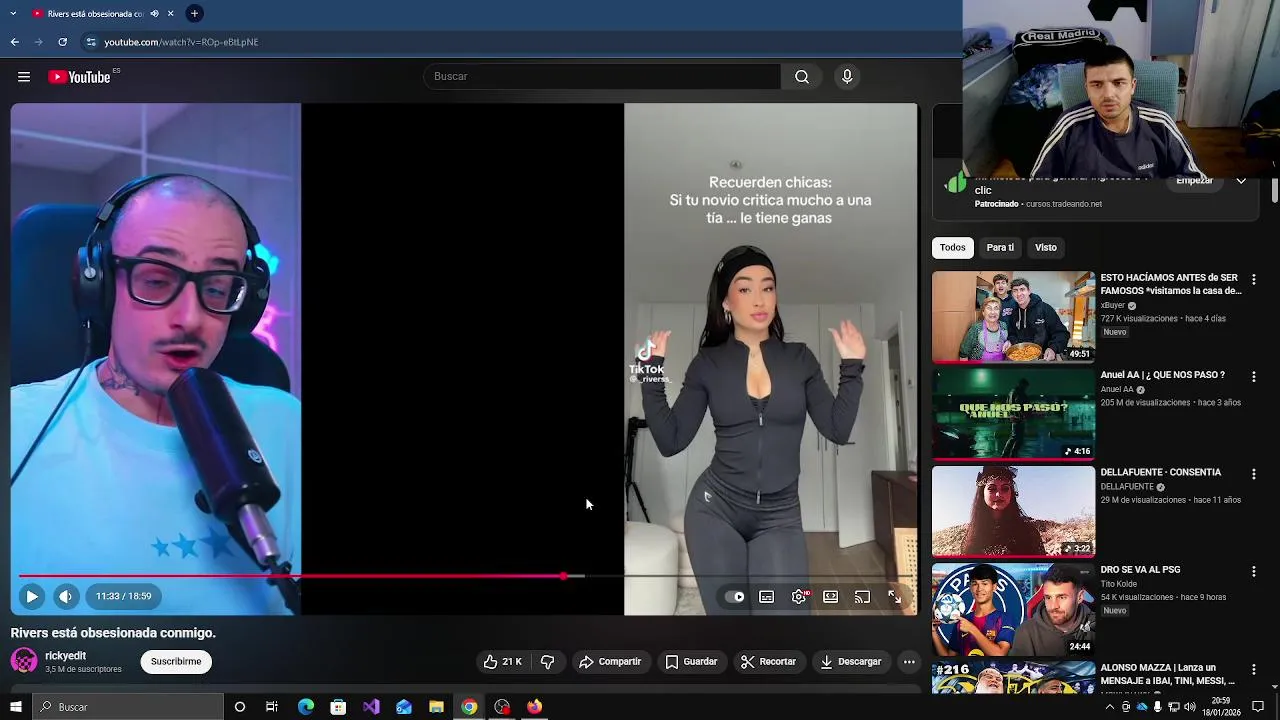The height and width of the screenshot is (720, 1280).
Task: Share the video via Compartir
Action: click(x=610, y=661)
